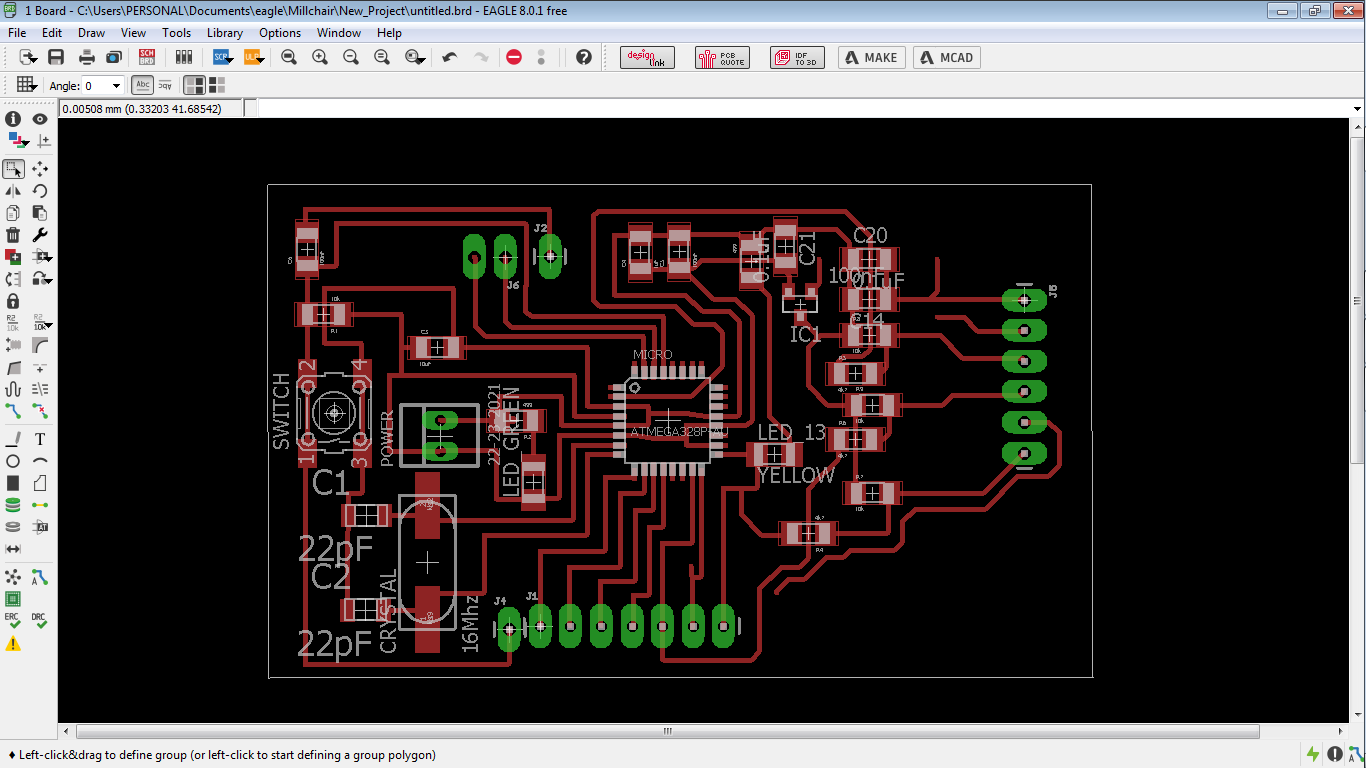Image resolution: width=1366 pixels, height=768 pixels.
Task: Select the Show (eye) tool
Action: point(40,119)
